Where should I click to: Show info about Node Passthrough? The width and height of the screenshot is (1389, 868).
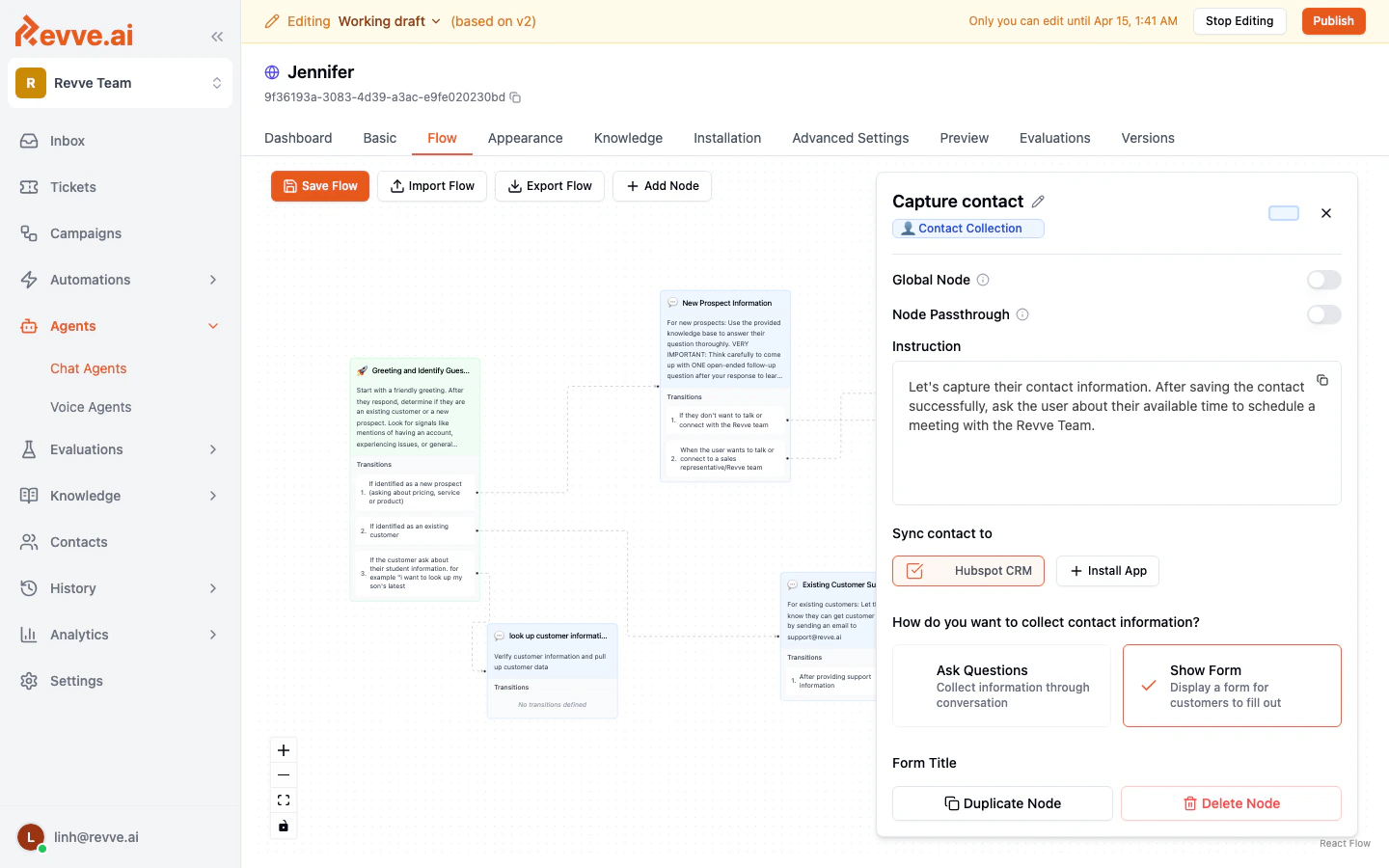1022,314
